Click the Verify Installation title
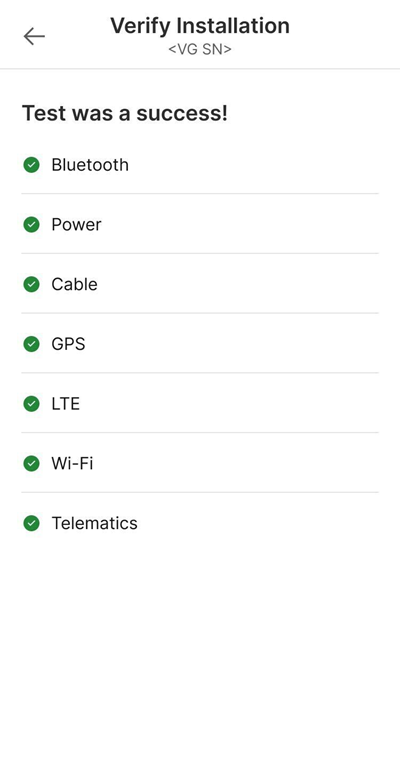The height and width of the screenshot is (783, 400). click(200, 25)
